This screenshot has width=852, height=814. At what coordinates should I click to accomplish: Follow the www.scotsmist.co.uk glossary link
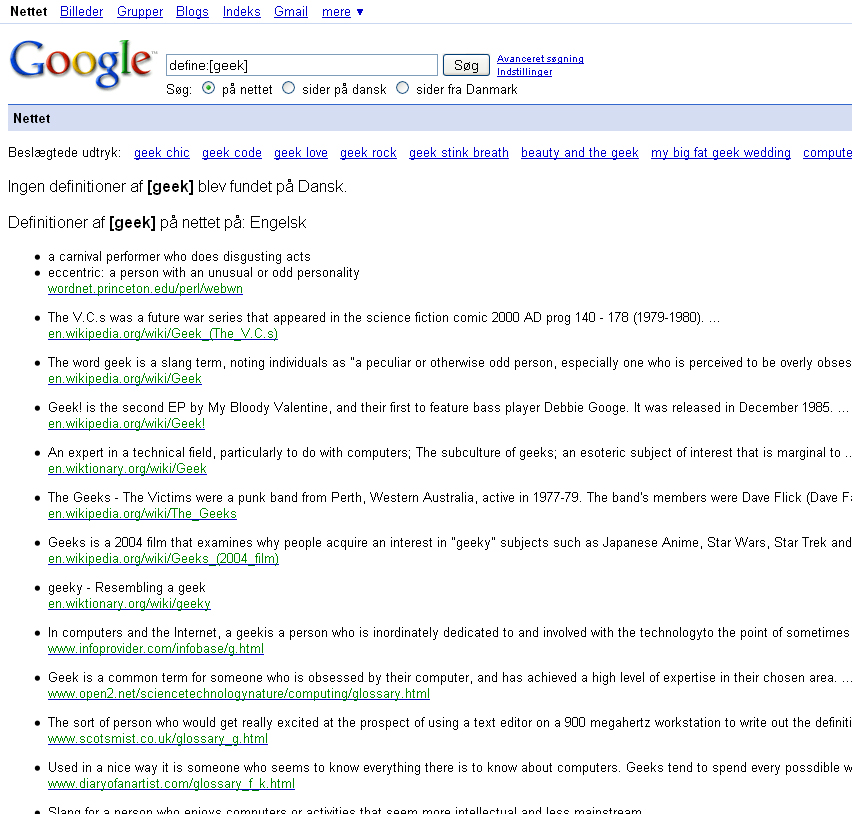click(157, 739)
